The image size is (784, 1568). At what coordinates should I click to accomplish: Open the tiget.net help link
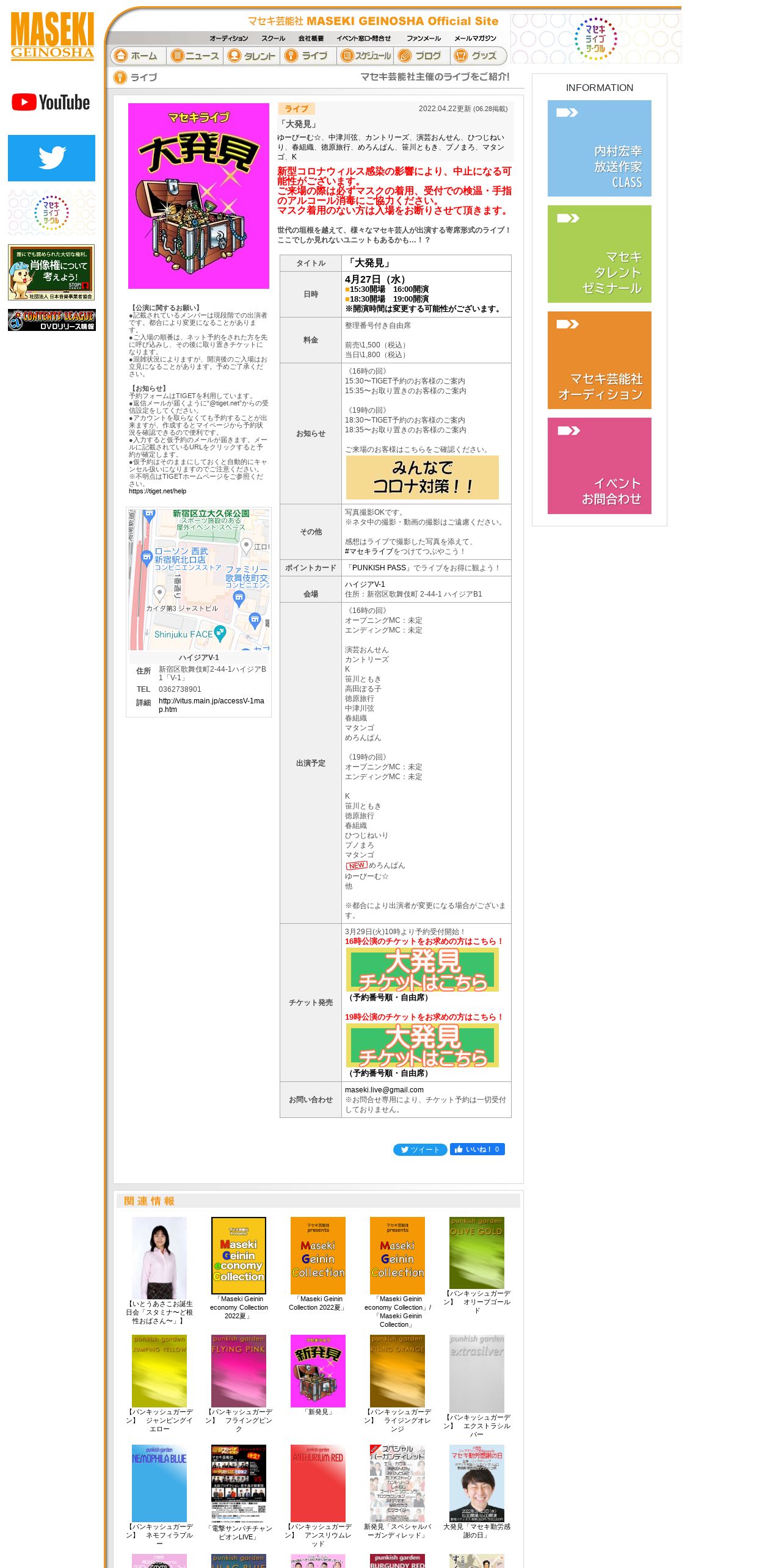pos(158,491)
